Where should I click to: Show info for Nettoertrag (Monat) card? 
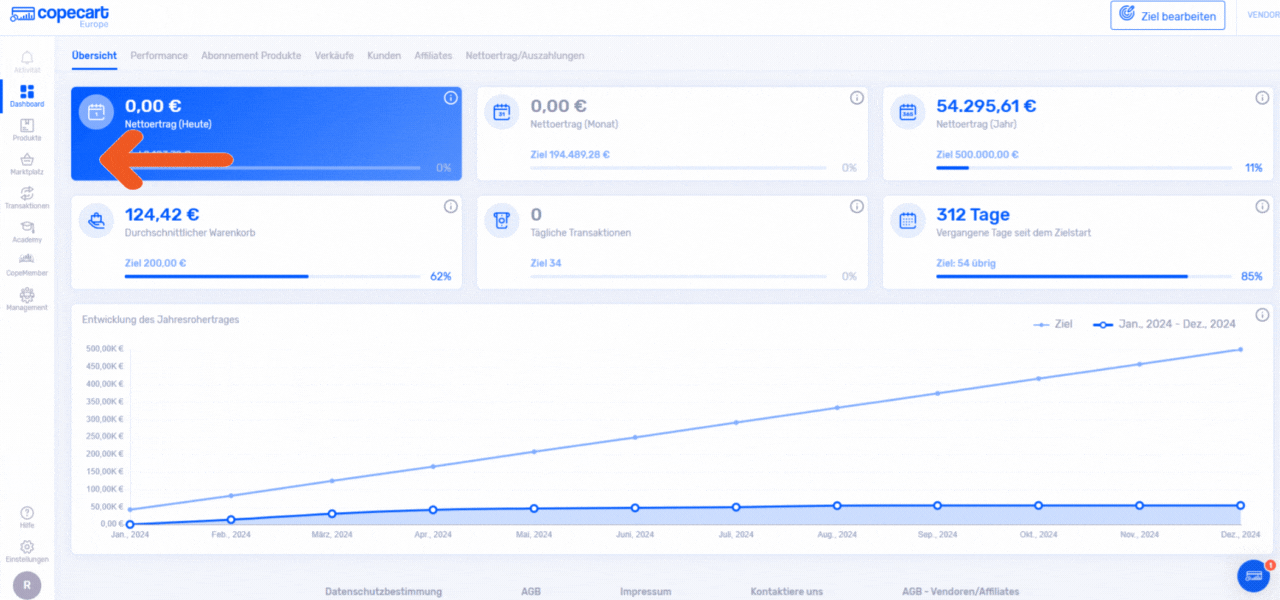pyautogui.click(x=857, y=98)
